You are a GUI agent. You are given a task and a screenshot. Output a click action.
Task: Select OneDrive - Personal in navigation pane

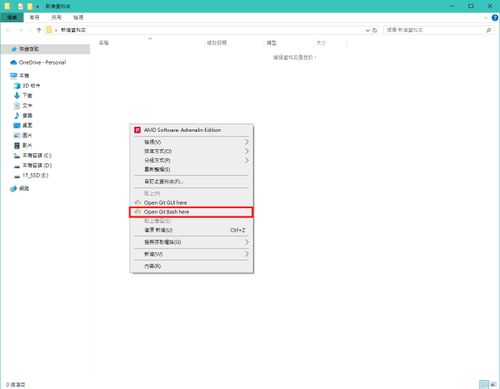tap(42, 62)
